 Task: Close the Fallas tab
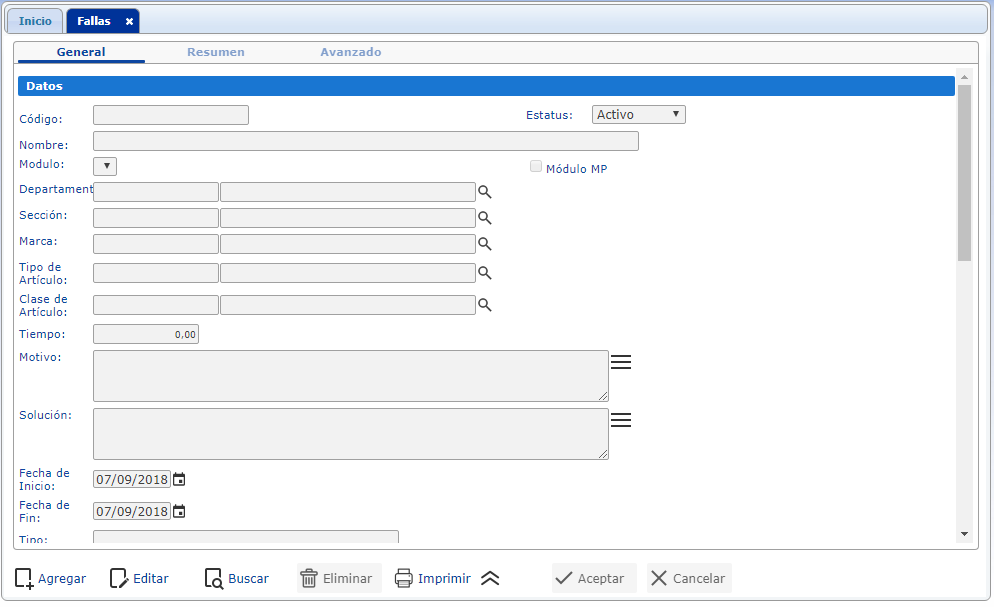[x=129, y=21]
